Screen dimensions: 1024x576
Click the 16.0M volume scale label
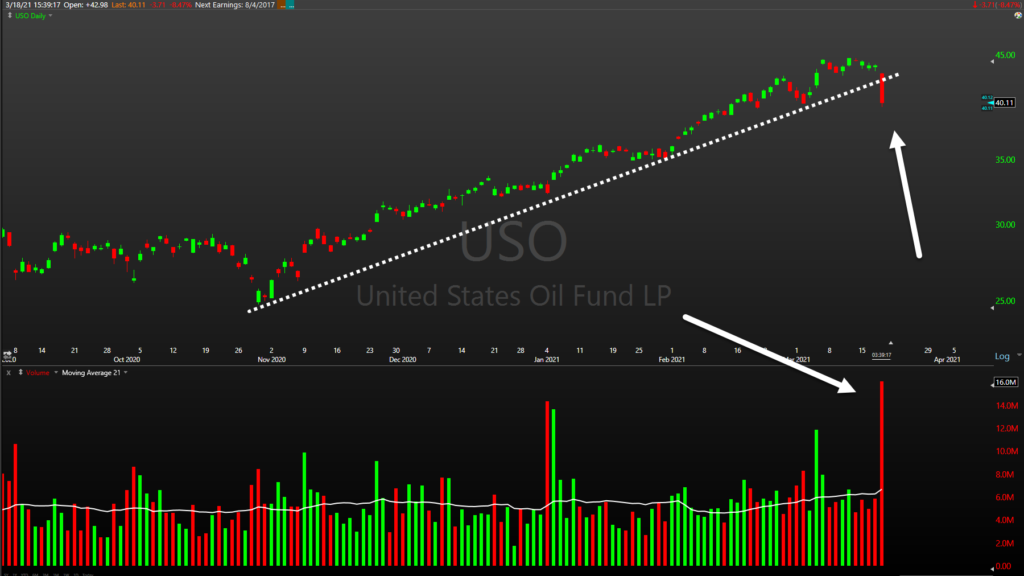pyautogui.click(x=1006, y=382)
